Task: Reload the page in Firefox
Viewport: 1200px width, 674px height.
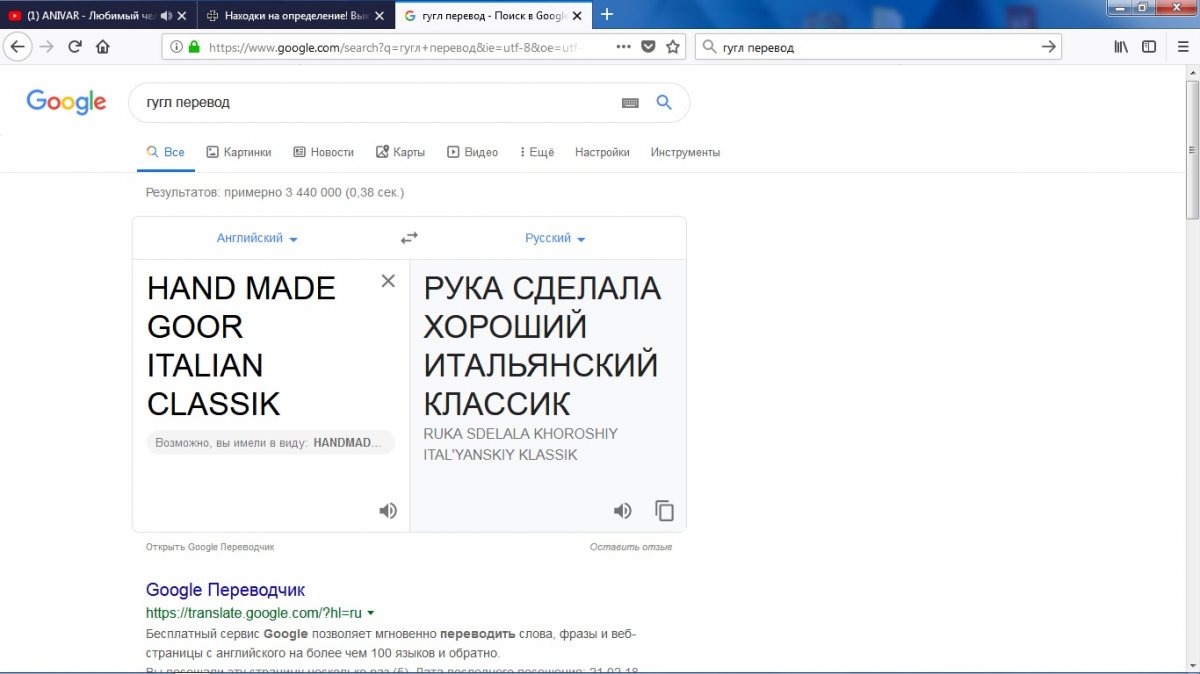Action: tap(75, 46)
